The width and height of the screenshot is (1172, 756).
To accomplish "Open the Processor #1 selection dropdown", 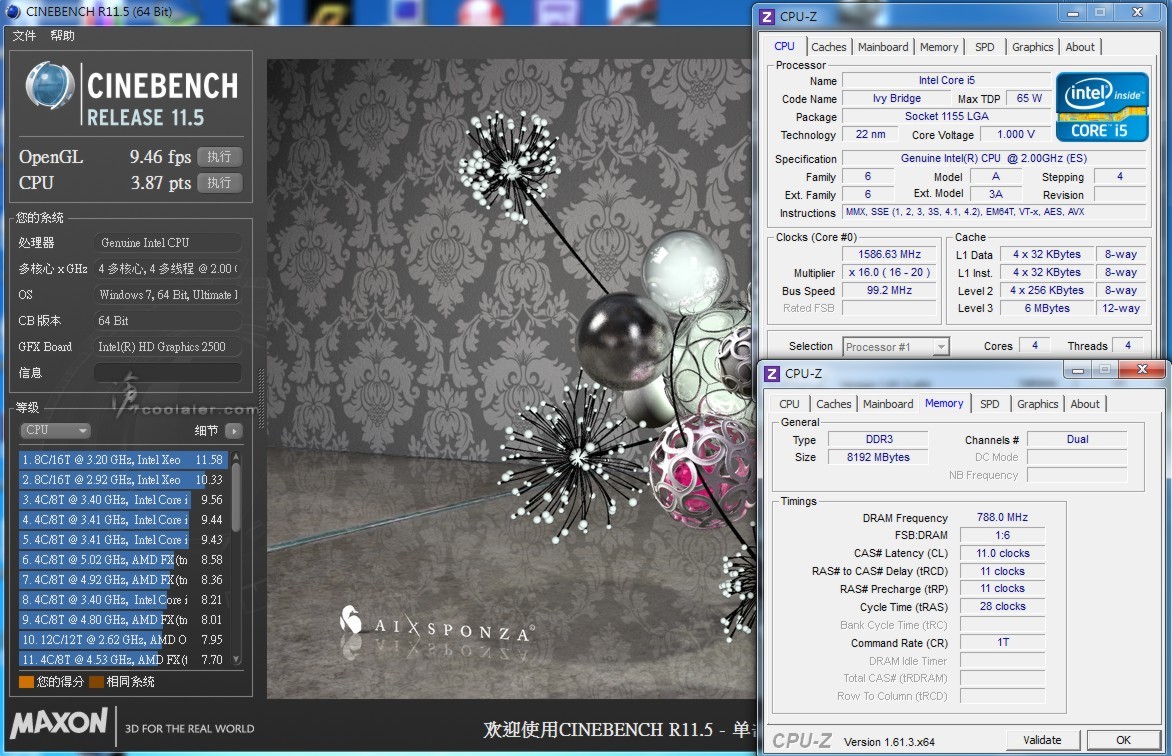I will click(x=895, y=347).
